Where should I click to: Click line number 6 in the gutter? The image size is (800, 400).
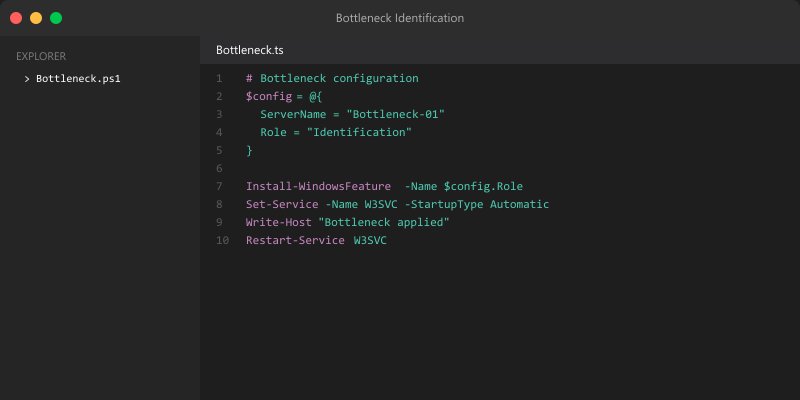coord(219,168)
